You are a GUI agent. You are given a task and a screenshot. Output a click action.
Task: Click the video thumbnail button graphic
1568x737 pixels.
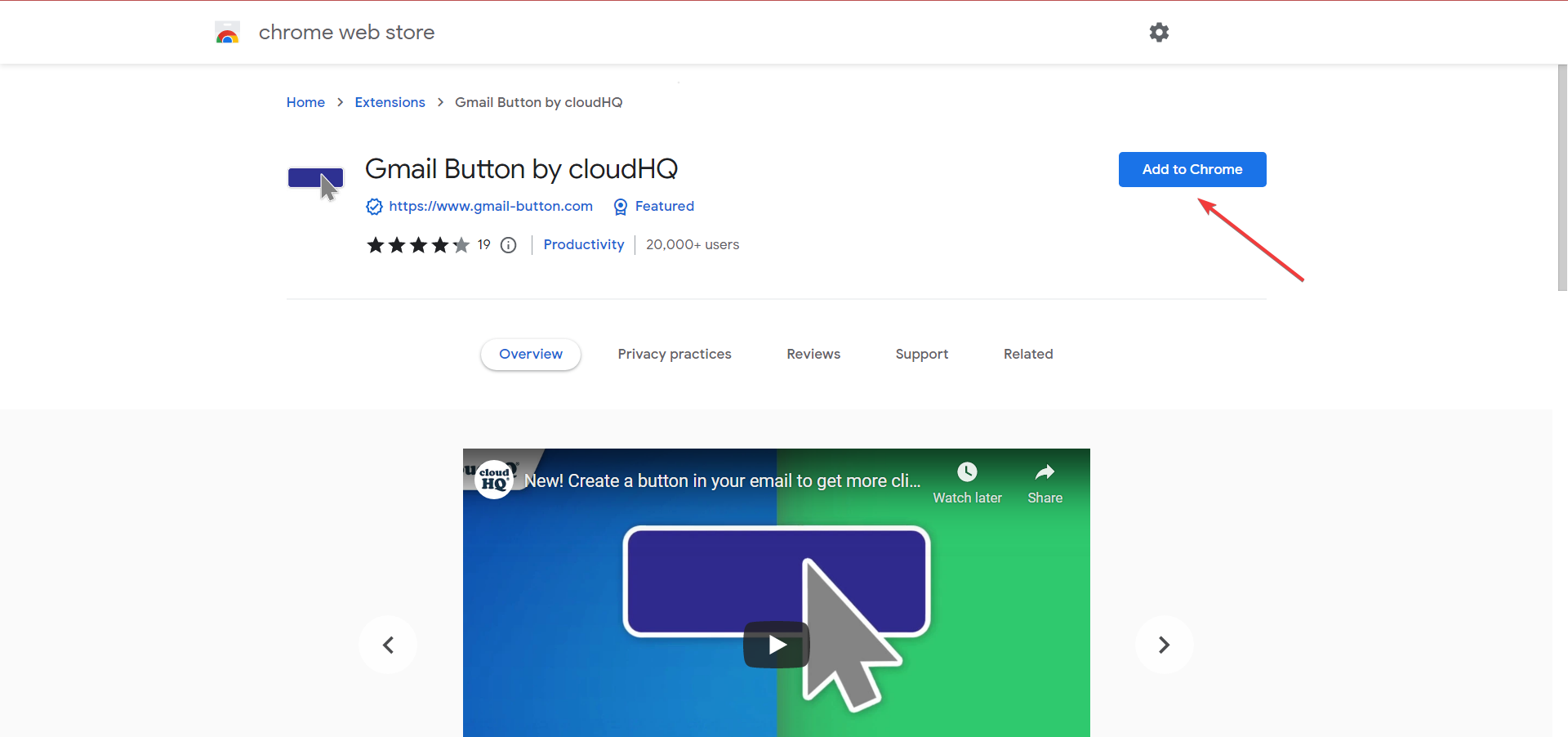click(x=776, y=582)
